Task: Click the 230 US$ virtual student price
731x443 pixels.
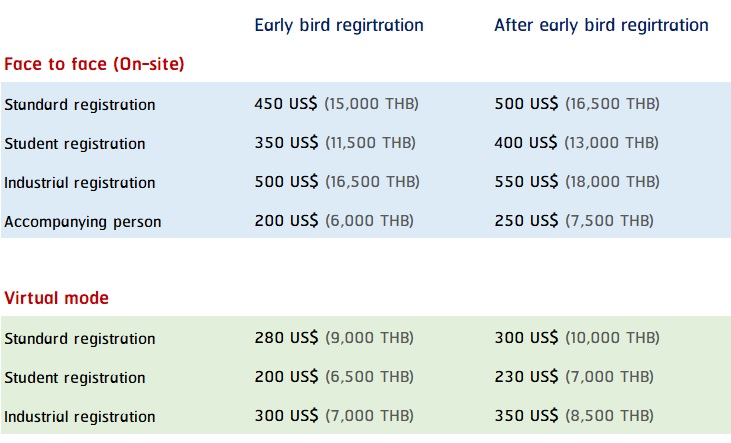Action: (526, 377)
